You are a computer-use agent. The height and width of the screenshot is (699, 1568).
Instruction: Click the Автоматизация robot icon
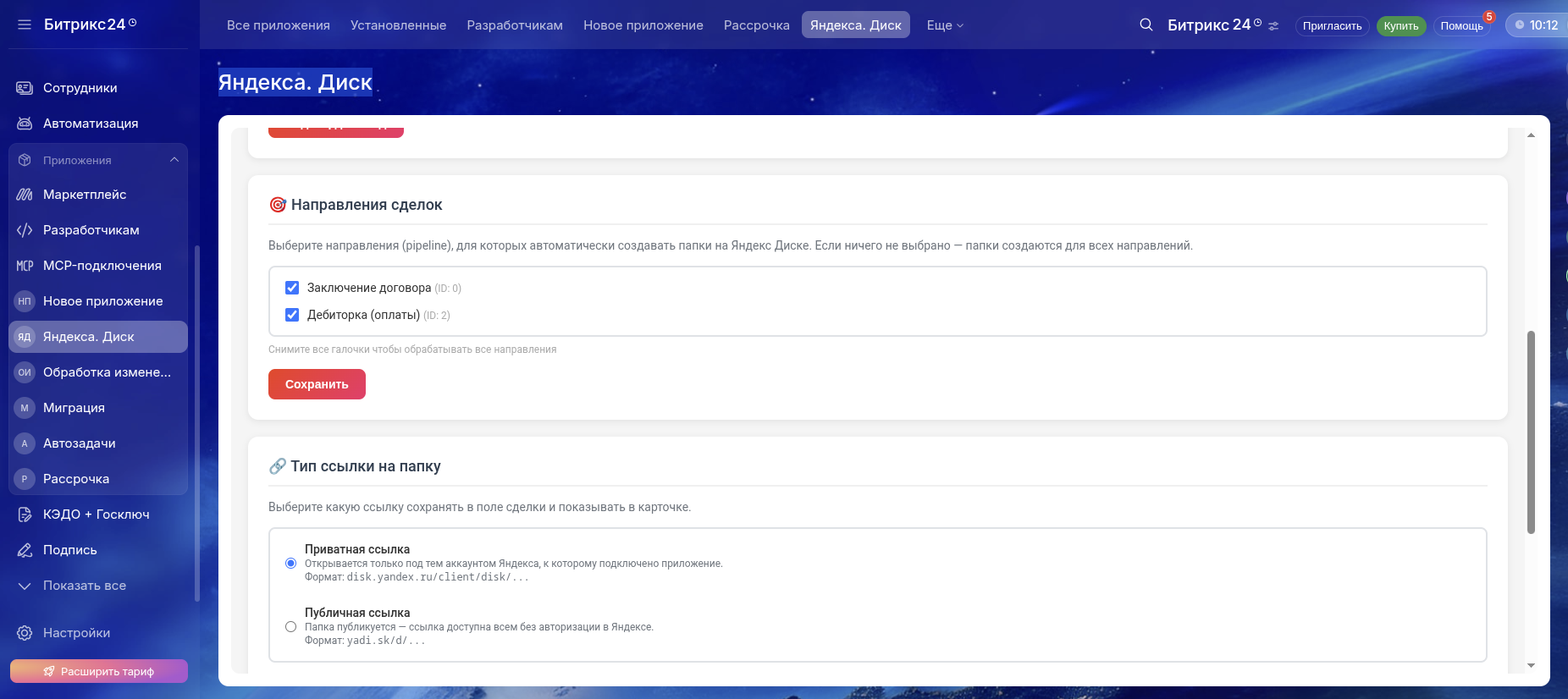click(x=25, y=124)
